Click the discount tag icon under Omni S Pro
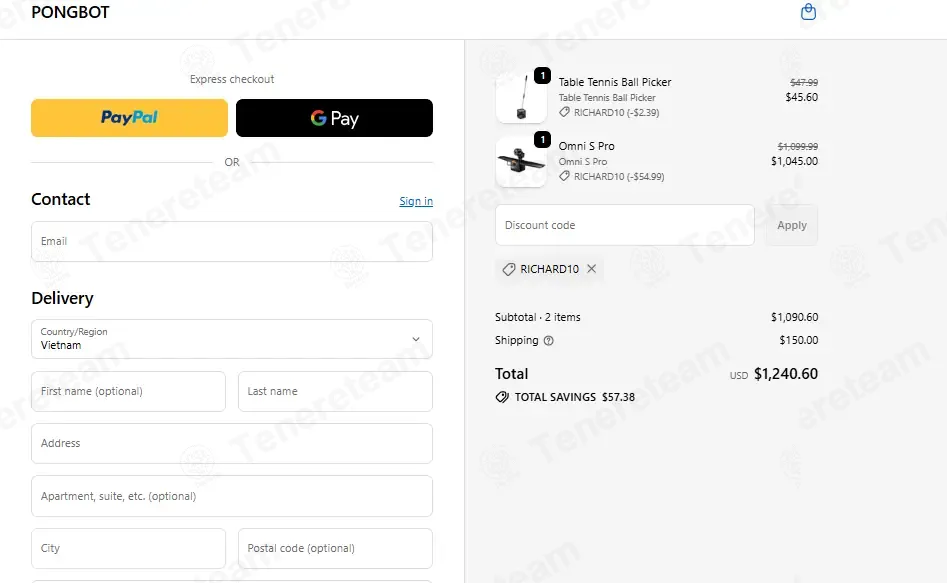This screenshot has height=583, width=947. [x=564, y=176]
